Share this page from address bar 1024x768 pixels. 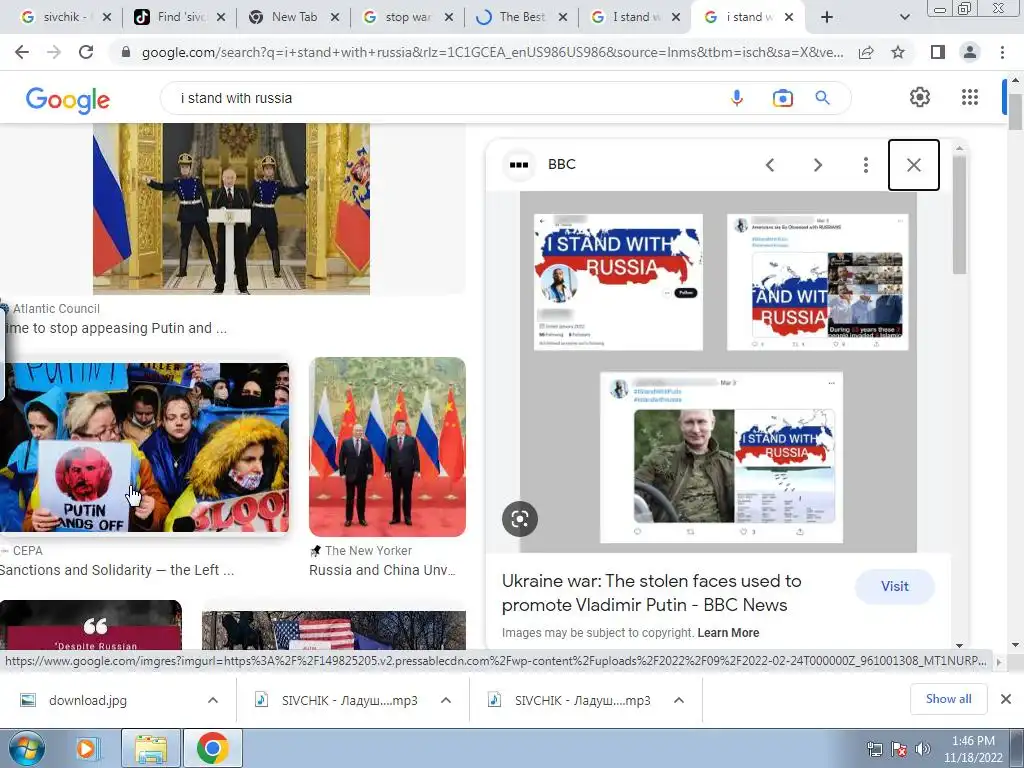coord(866,52)
